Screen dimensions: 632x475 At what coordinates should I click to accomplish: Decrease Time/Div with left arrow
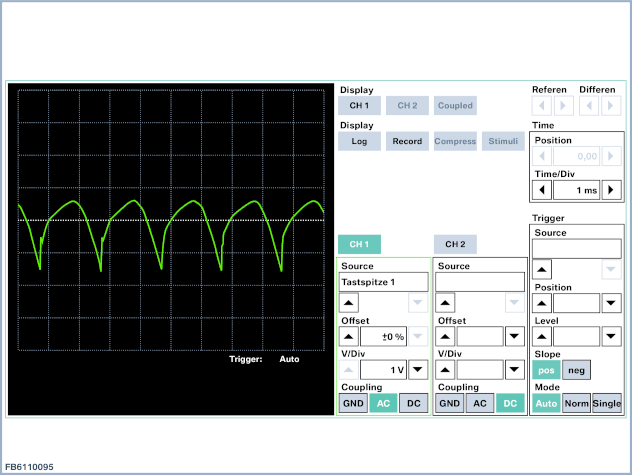pyautogui.click(x=542, y=190)
